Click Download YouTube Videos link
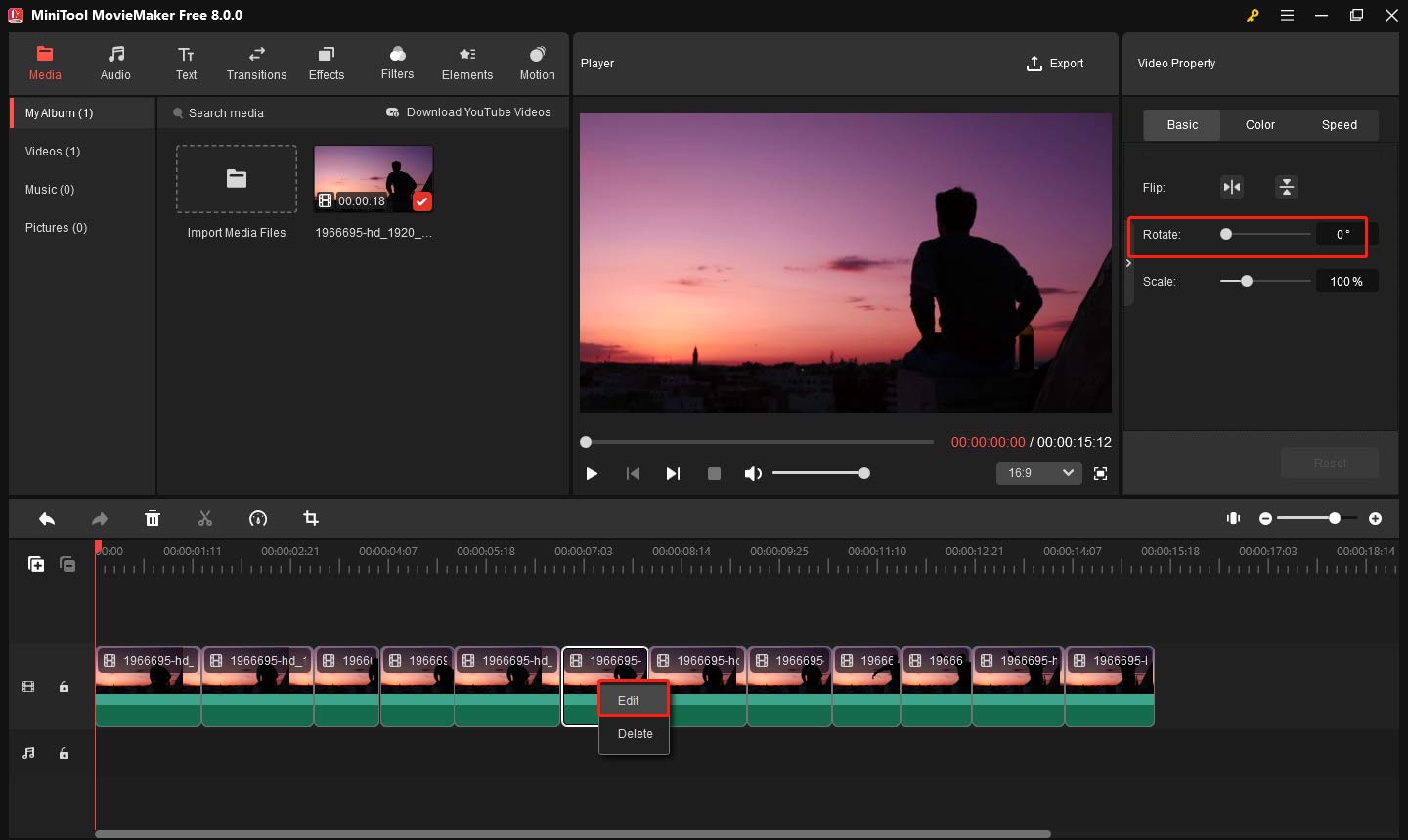This screenshot has height=840, width=1408. click(468, 112)
